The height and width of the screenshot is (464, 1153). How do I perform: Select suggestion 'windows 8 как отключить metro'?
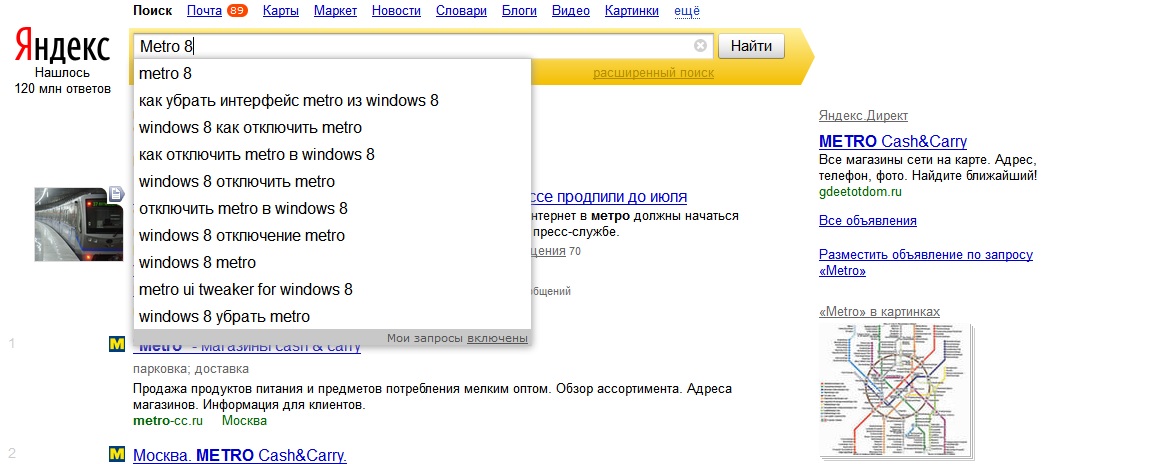[x=250, y=127]
